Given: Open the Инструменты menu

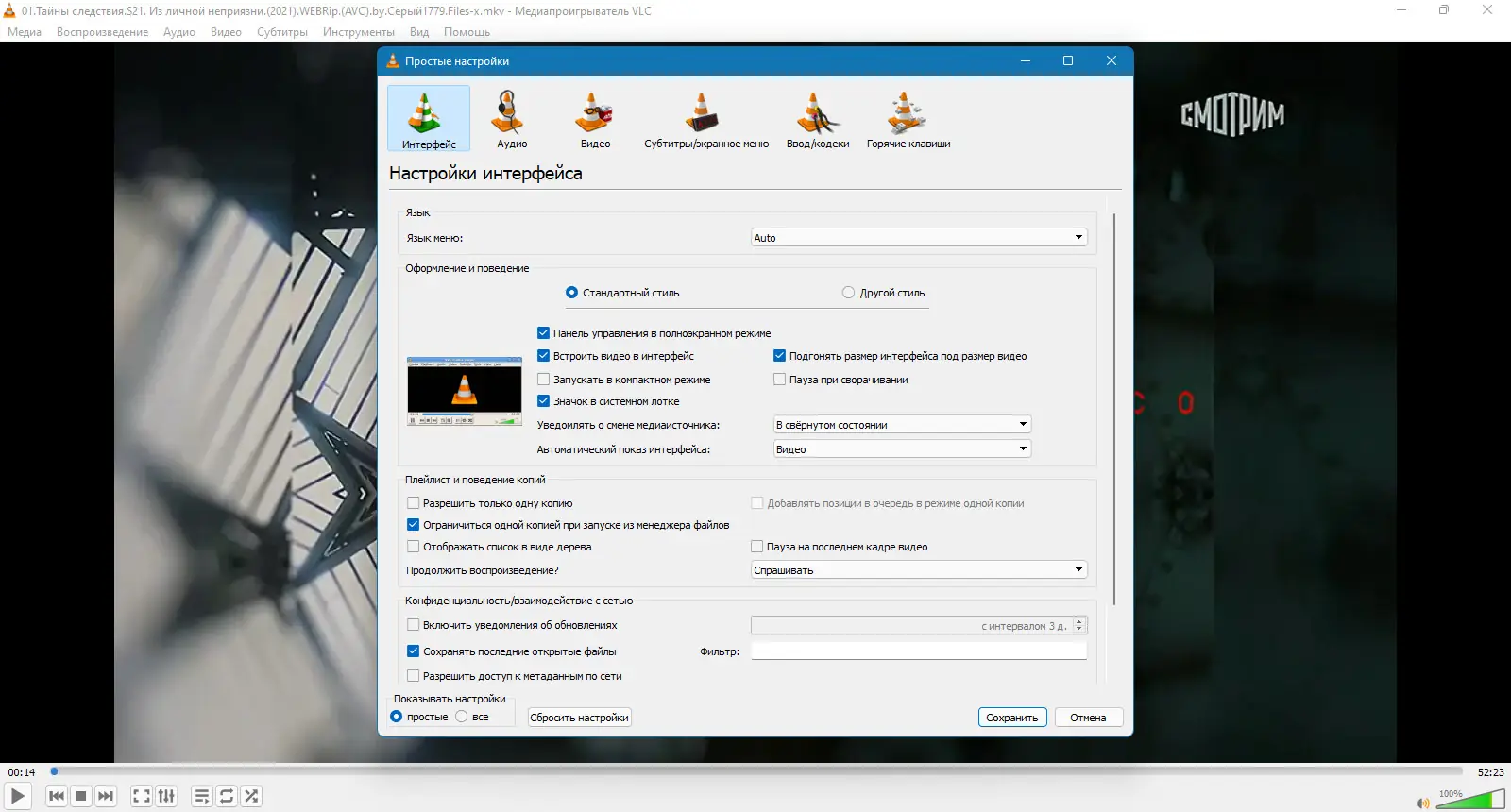Looking at the screenshot, I should click(359, 32).
